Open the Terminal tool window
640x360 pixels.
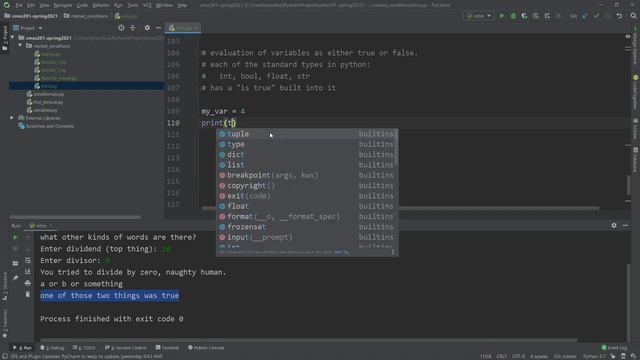point(167,348)
